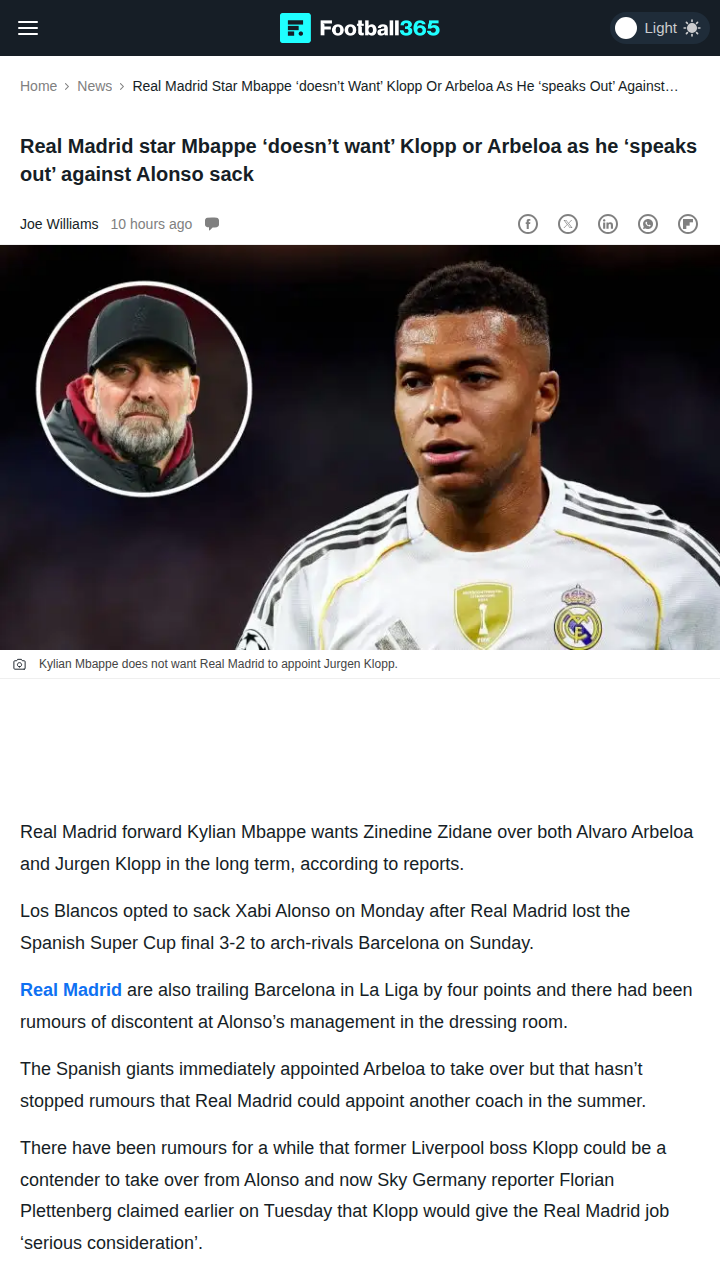Open the comments speech bubble
The width and height of the screenshot is (720, 1280).
point(212,224)
